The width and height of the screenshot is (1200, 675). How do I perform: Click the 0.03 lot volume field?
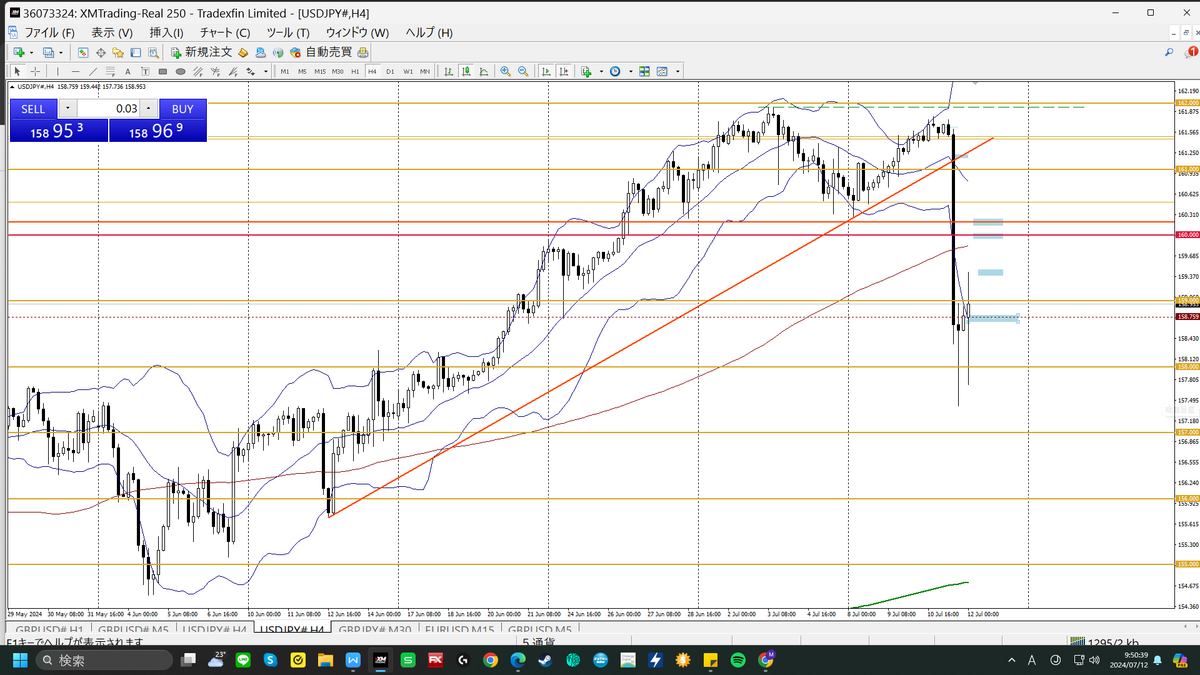pyautogui.click(x=108, y=109)
